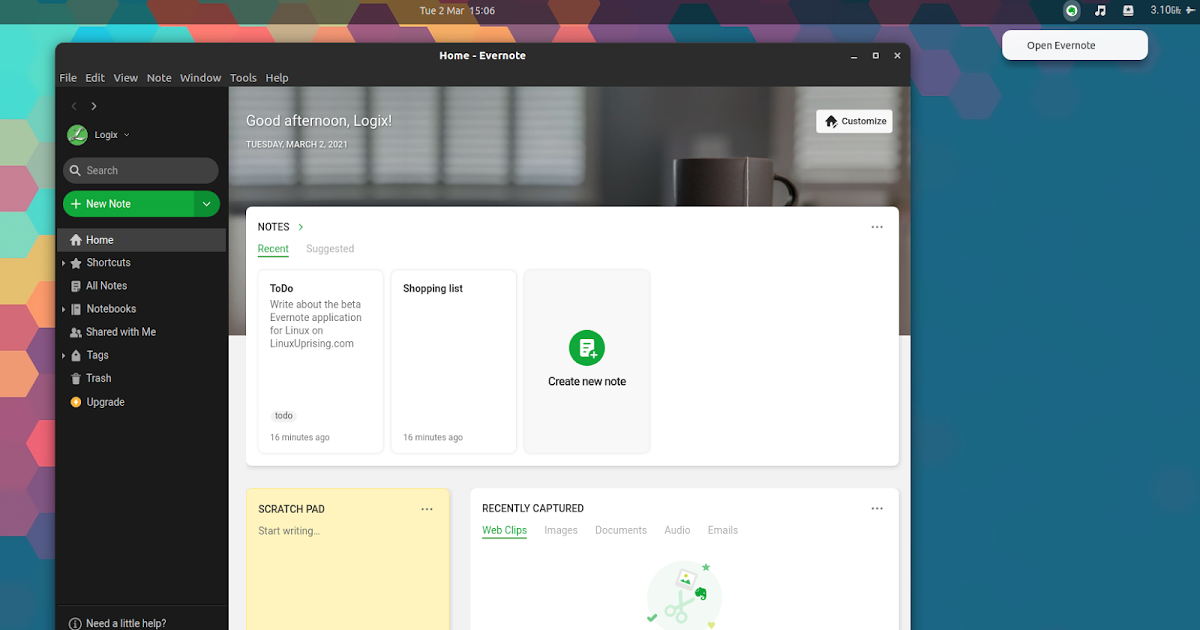Open the Note menu
Image resolution: width=1200 pixels, height=630 pixels.
(159, 78)
